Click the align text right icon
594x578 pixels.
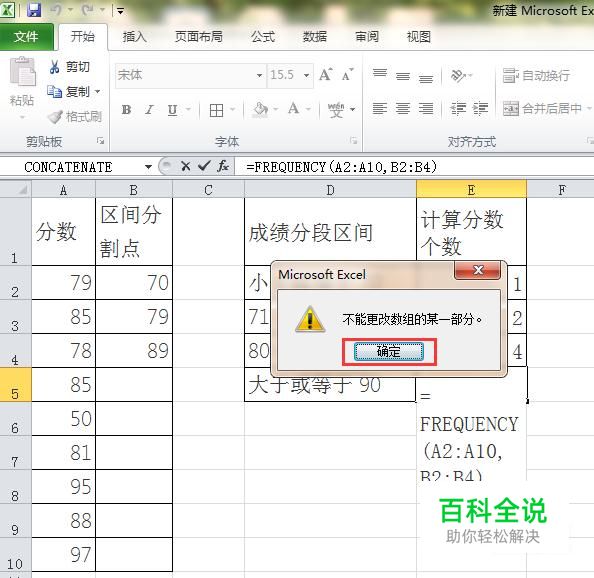(x=426, y=109)
